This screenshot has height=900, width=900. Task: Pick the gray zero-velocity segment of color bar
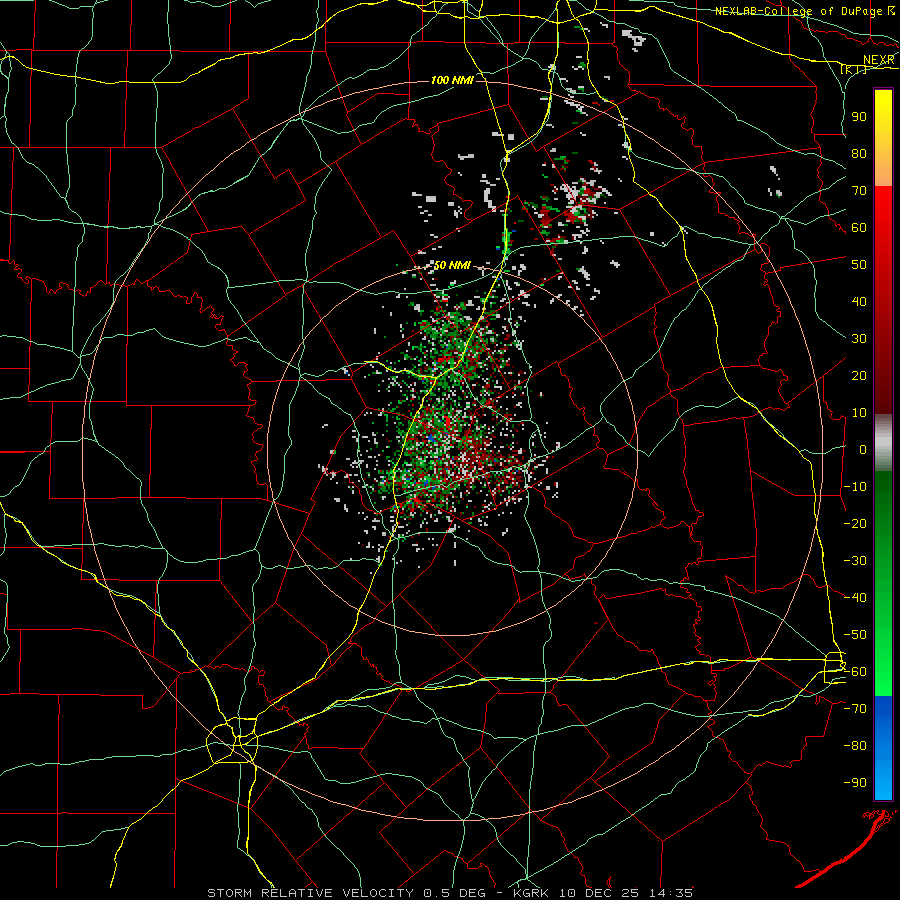point(883,443)
